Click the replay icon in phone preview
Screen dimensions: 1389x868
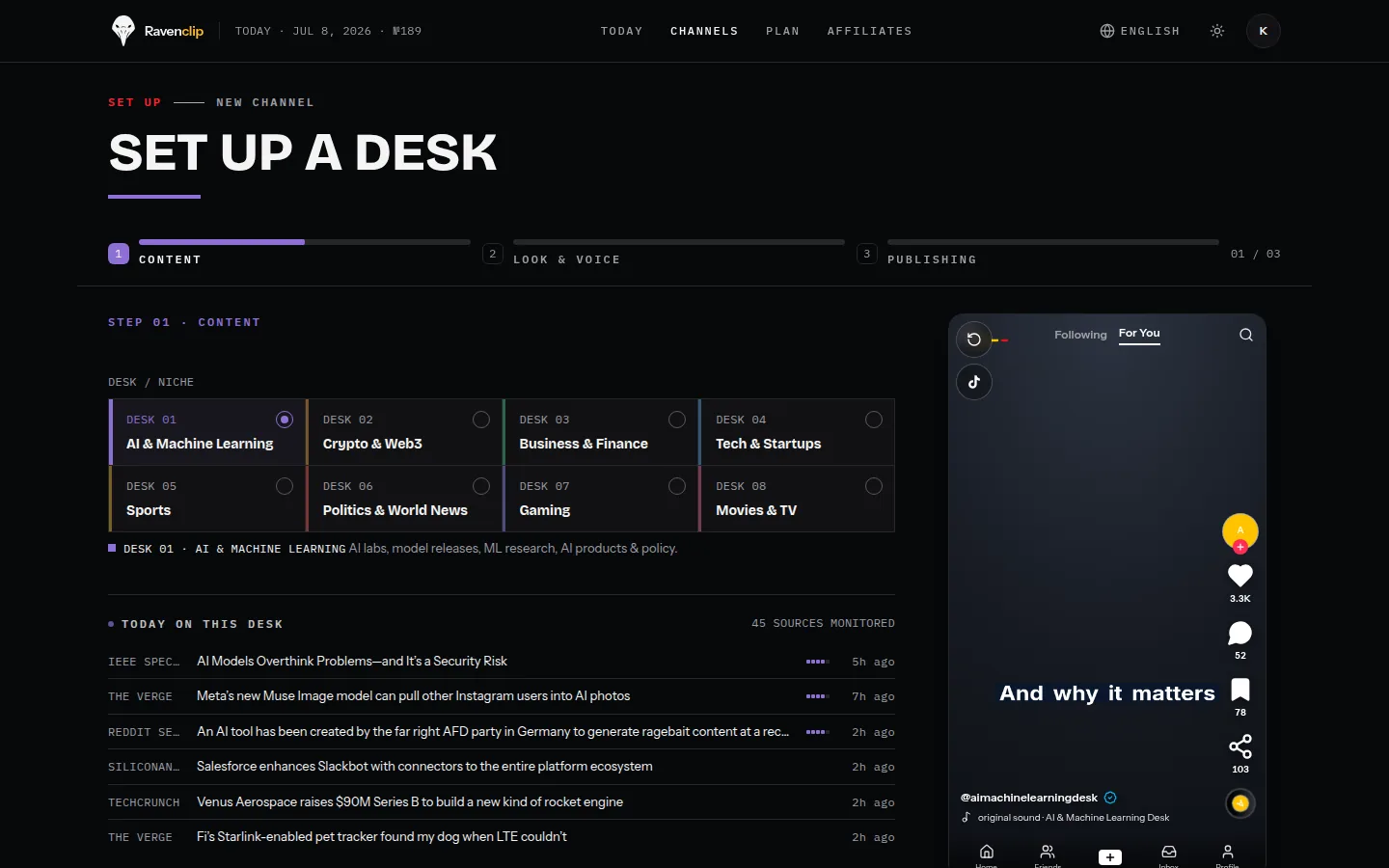coord(974,339)
